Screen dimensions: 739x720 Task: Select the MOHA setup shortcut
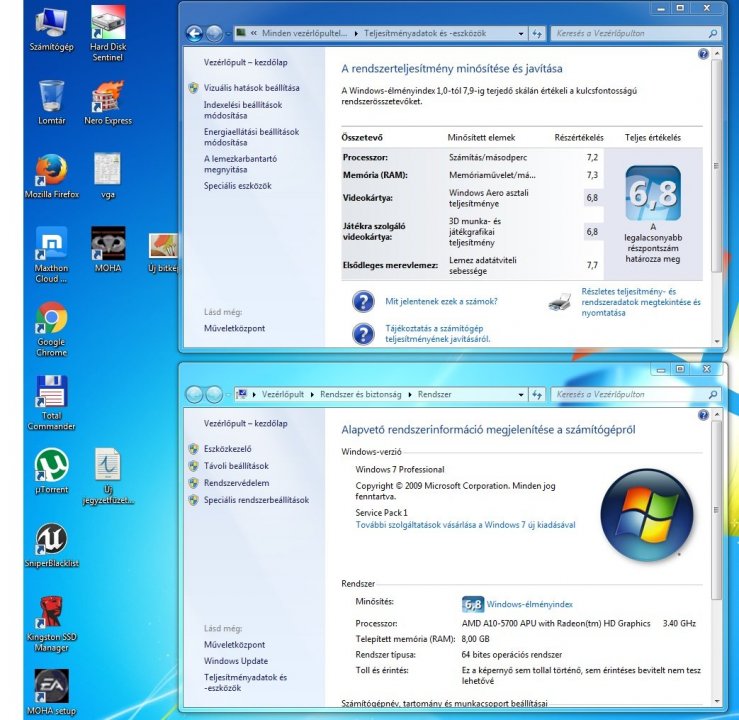click(51, 693)
